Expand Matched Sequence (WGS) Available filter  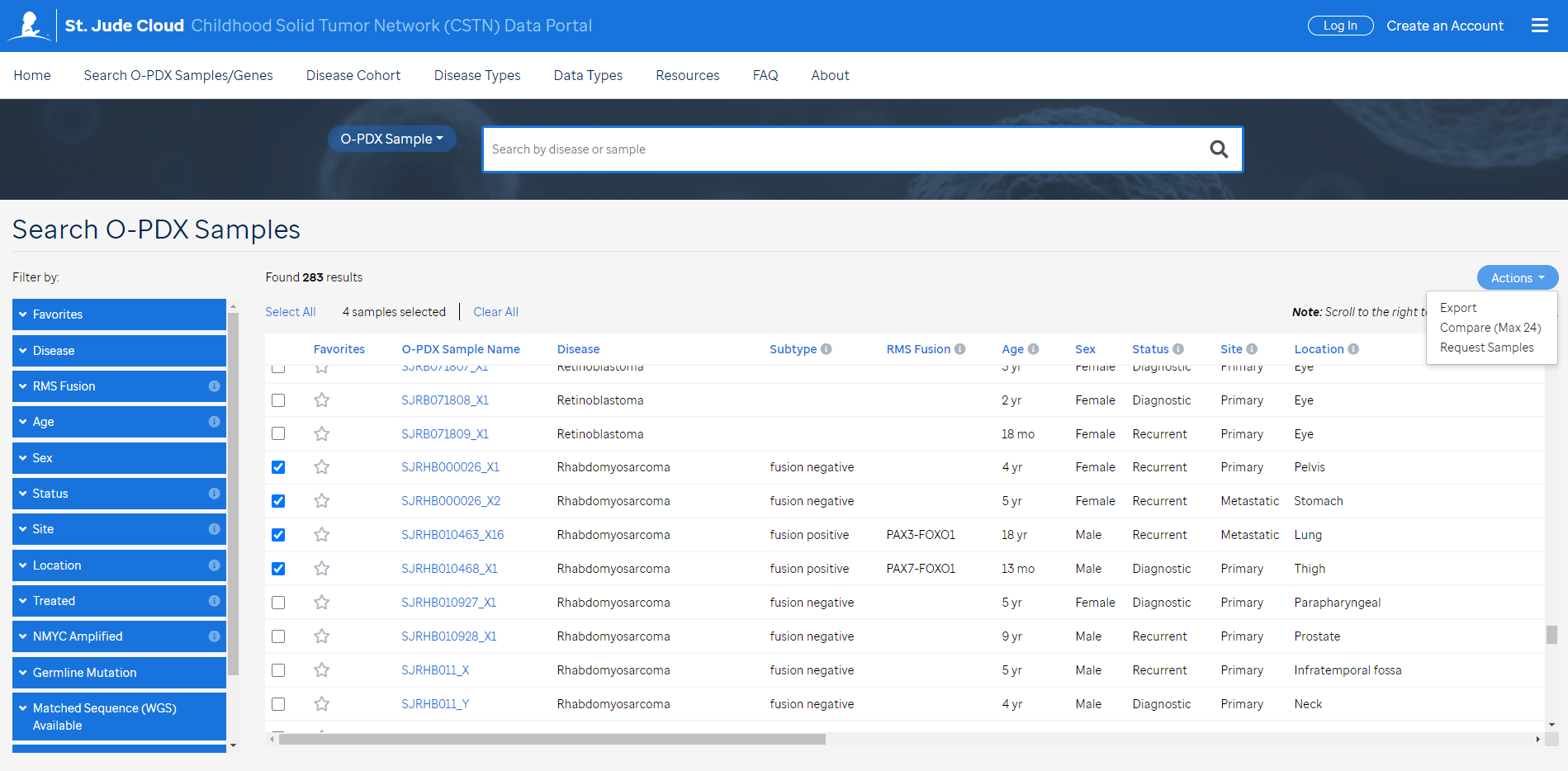coord(119,717)
